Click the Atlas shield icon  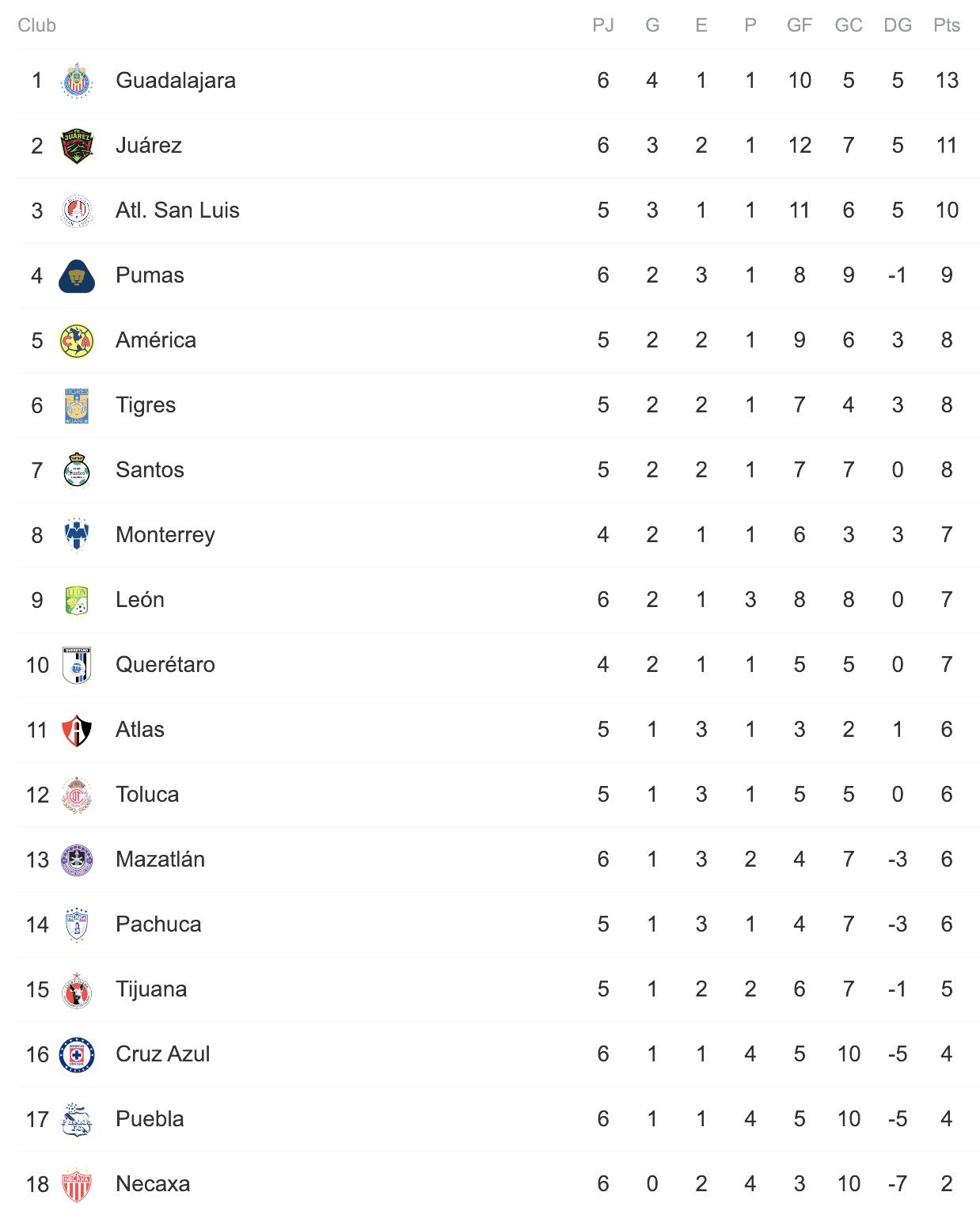click(x=77, y=730)
